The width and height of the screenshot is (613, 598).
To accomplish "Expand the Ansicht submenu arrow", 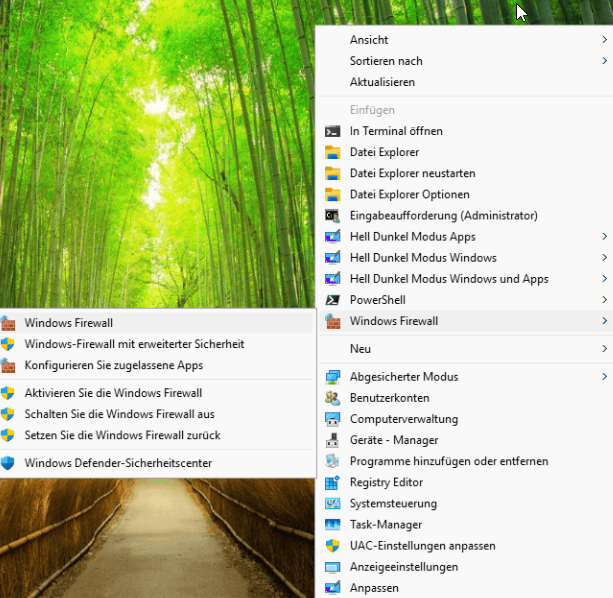I will tap(604, 40).
